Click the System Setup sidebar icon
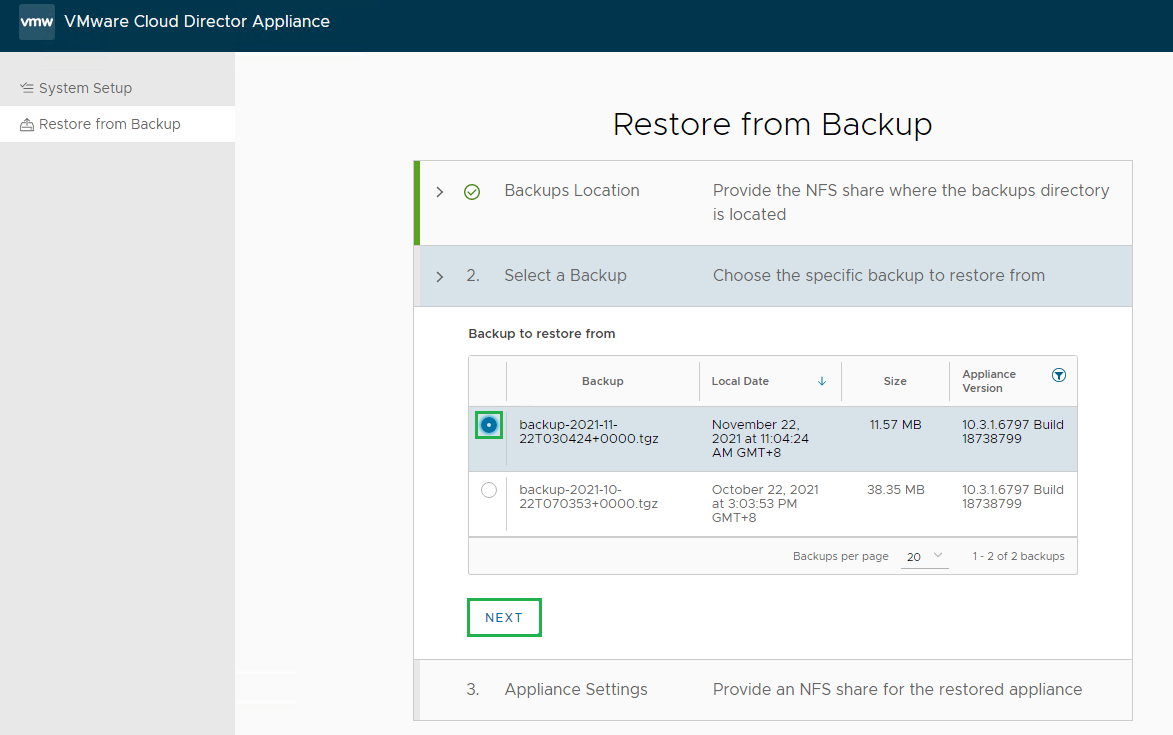The height and width of the screenshot is (735, 1173). click(27, 88)
